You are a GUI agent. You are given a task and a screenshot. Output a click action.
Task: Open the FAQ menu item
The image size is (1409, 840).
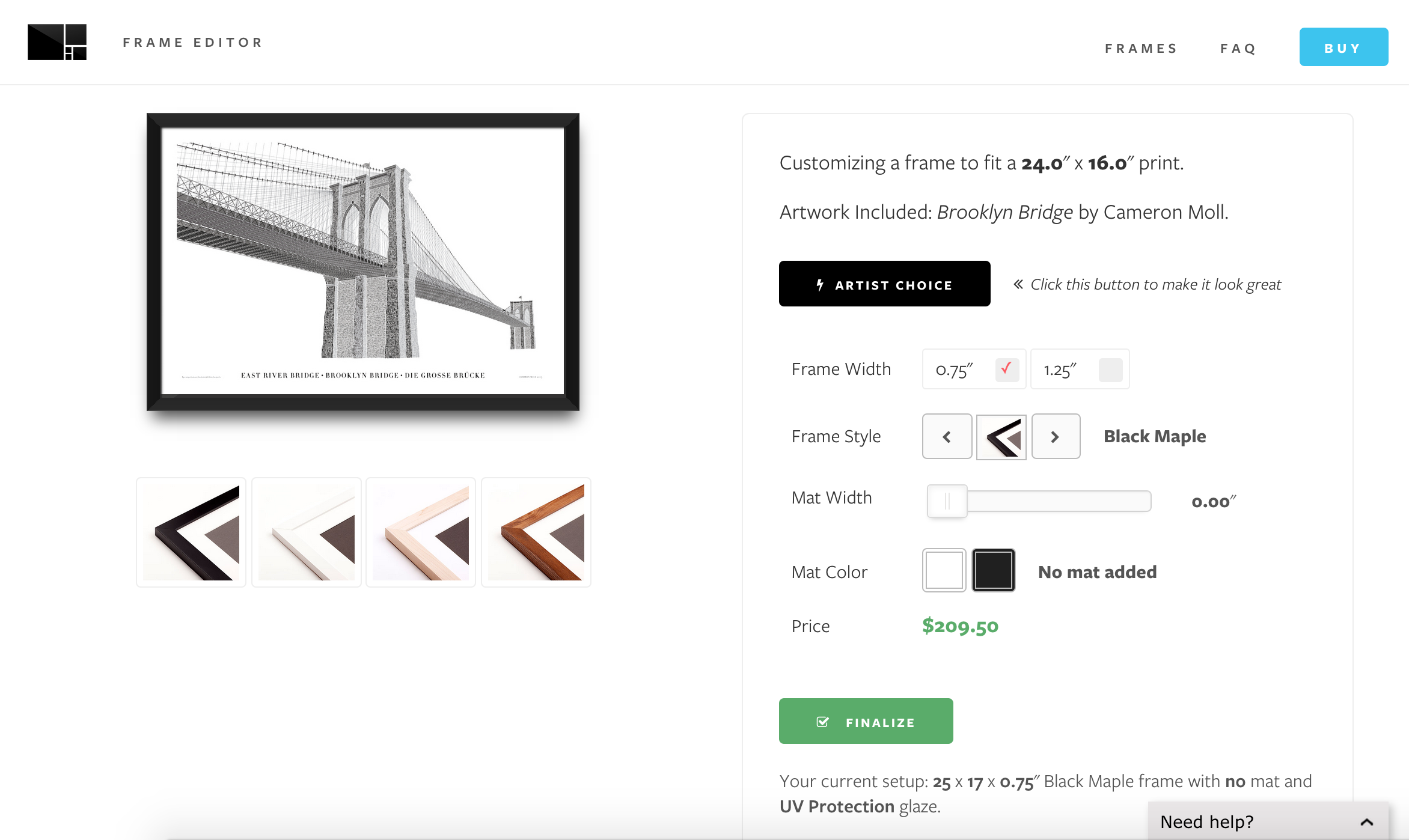click(1238, 48)
